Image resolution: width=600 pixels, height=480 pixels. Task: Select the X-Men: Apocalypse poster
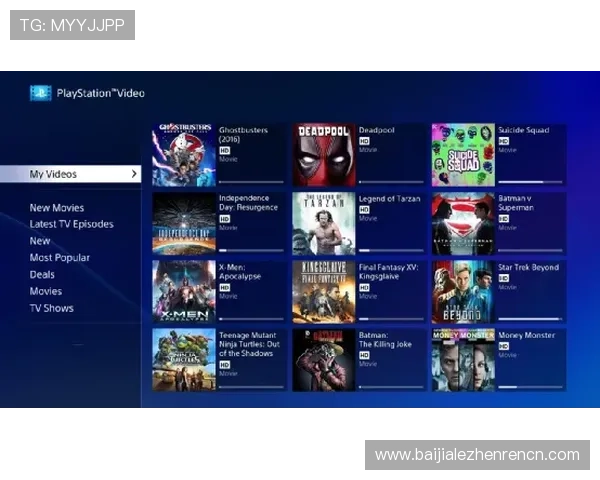(184, 292)
